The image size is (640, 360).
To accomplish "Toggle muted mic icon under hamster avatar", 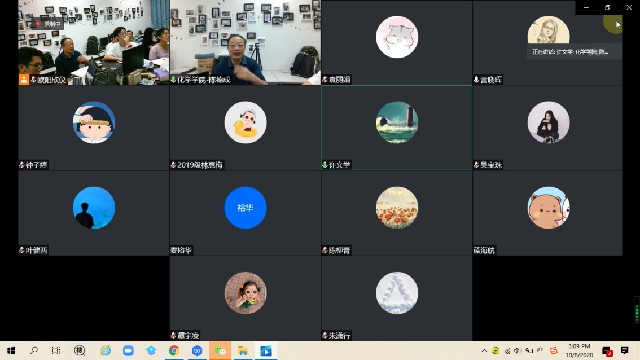I will (325, 80).
